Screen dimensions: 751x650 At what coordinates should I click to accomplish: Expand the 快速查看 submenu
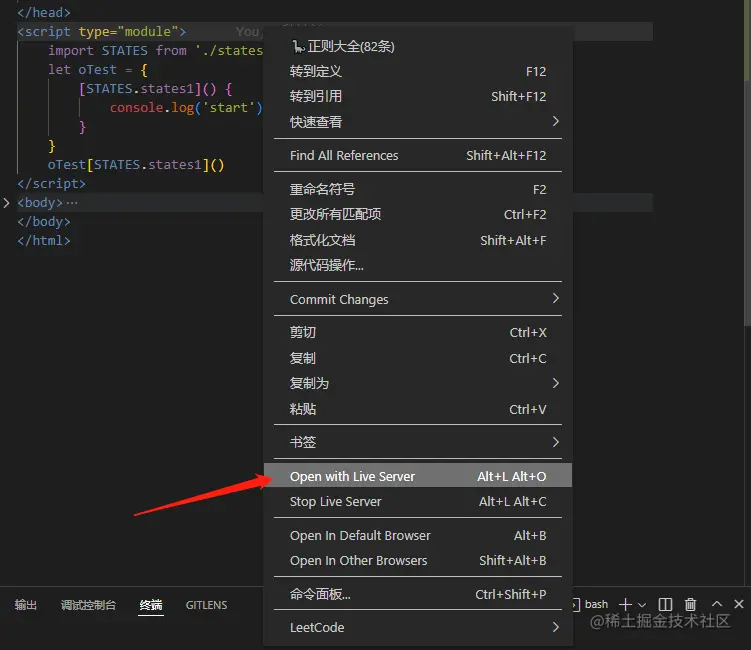pyautogui.click(x=418, y=122)
